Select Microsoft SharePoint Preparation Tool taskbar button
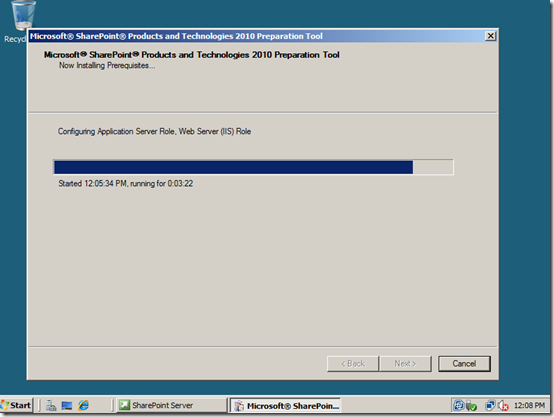 pos(285,406)
